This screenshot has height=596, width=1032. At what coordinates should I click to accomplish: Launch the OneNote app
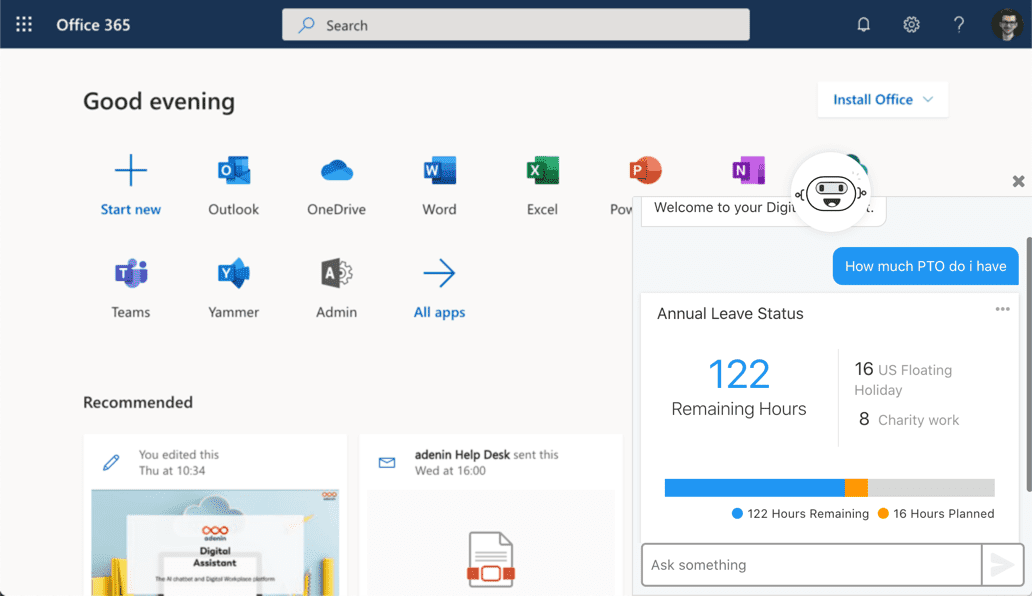coord(748,170)
